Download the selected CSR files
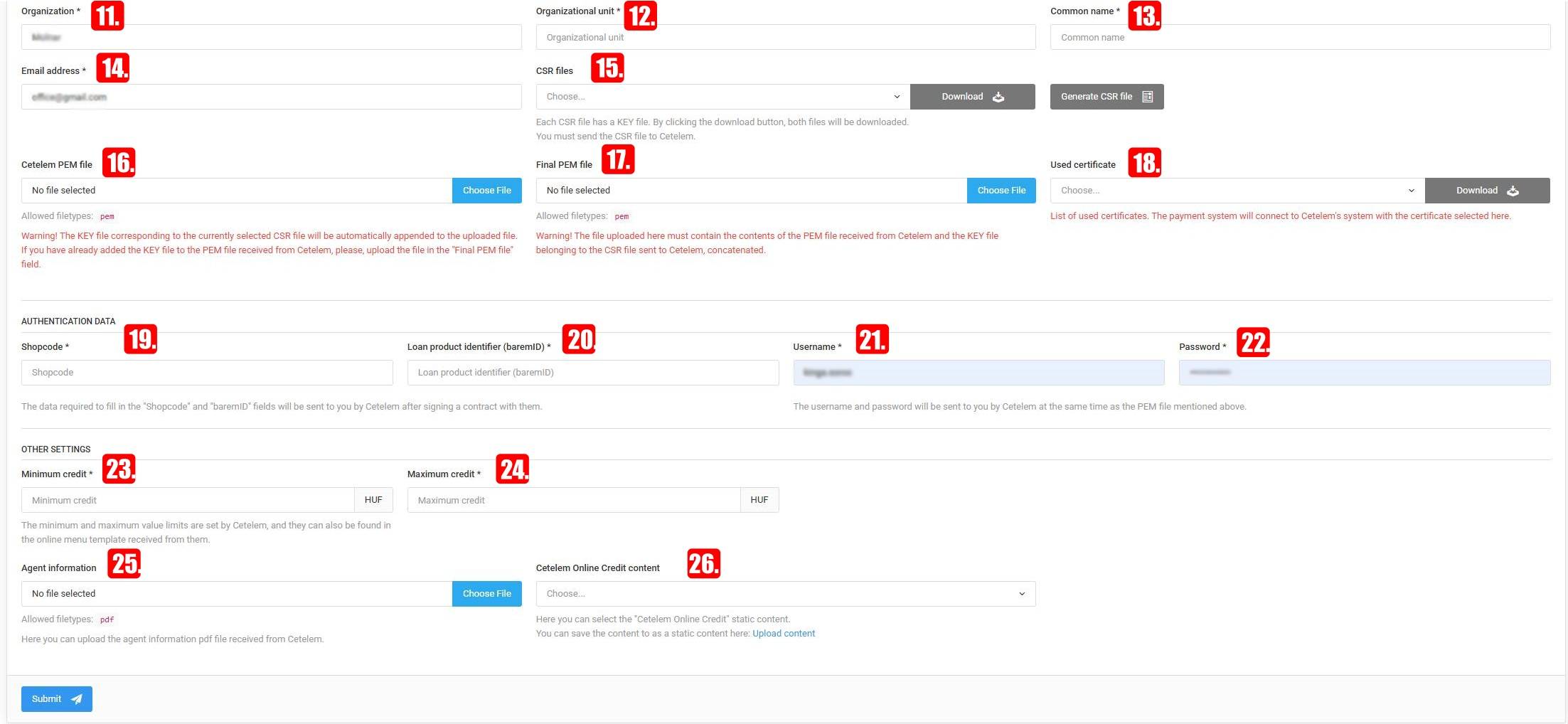1568x724 pixels. pos(972,97)
